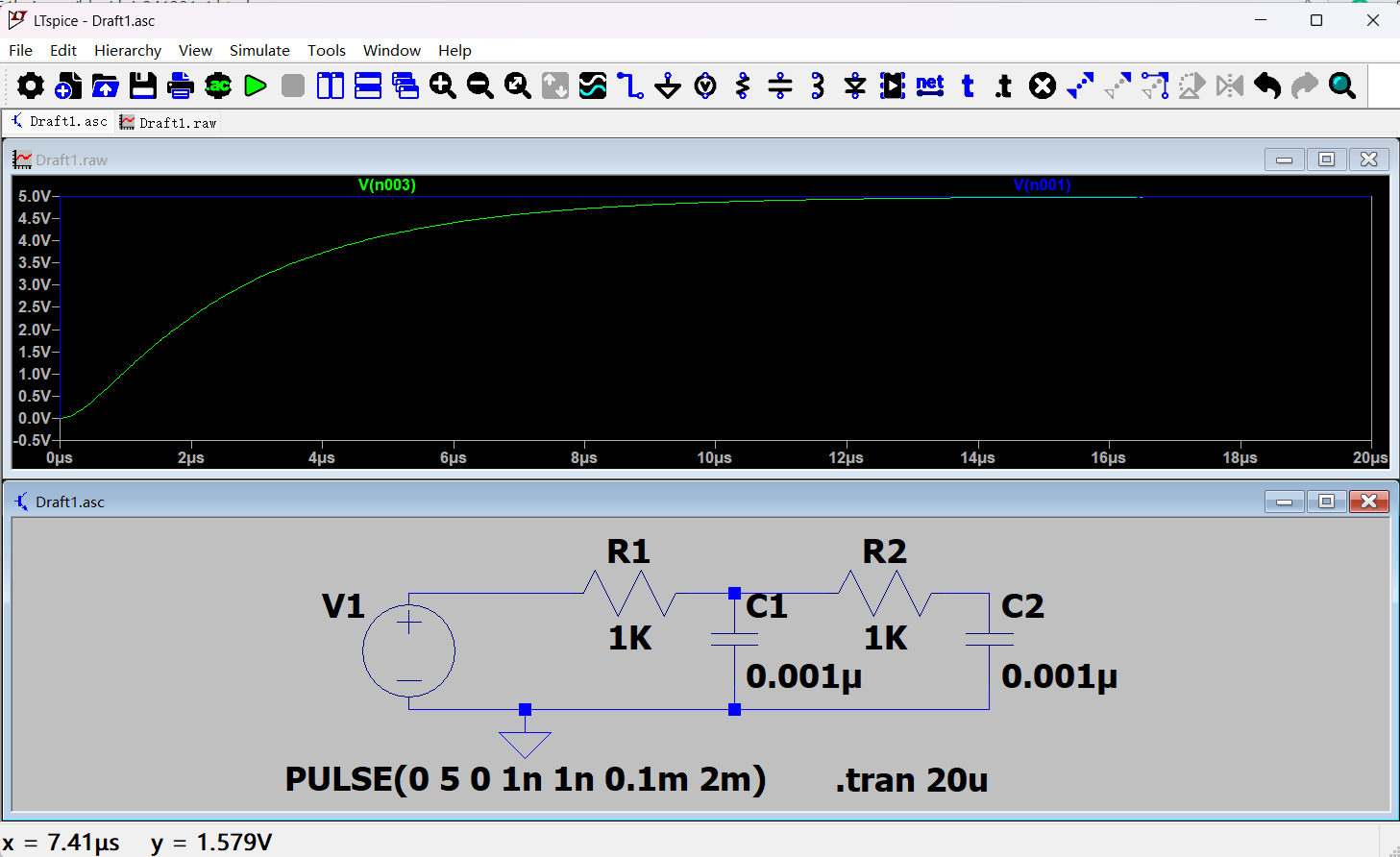Click the V(n003) green trace label
Viewport: 1400px width, 857px height.
click(x=387, y=184)
